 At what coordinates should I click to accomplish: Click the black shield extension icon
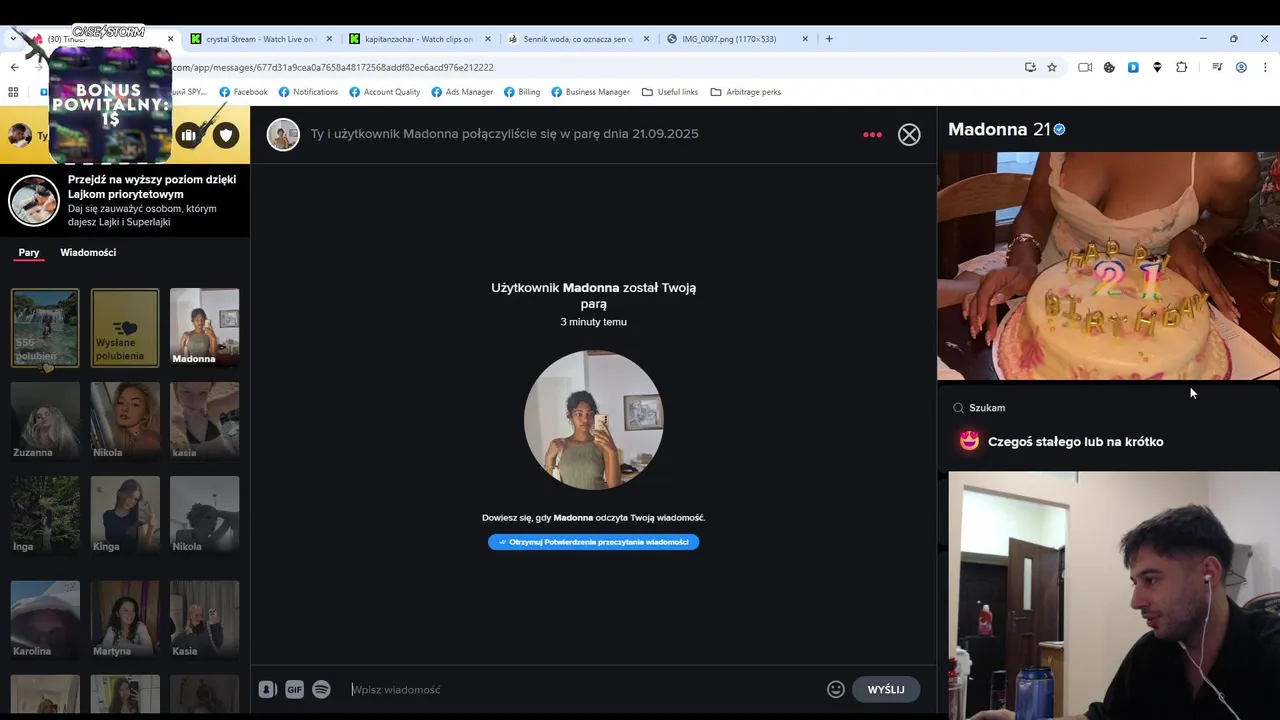coord(1157,67)
